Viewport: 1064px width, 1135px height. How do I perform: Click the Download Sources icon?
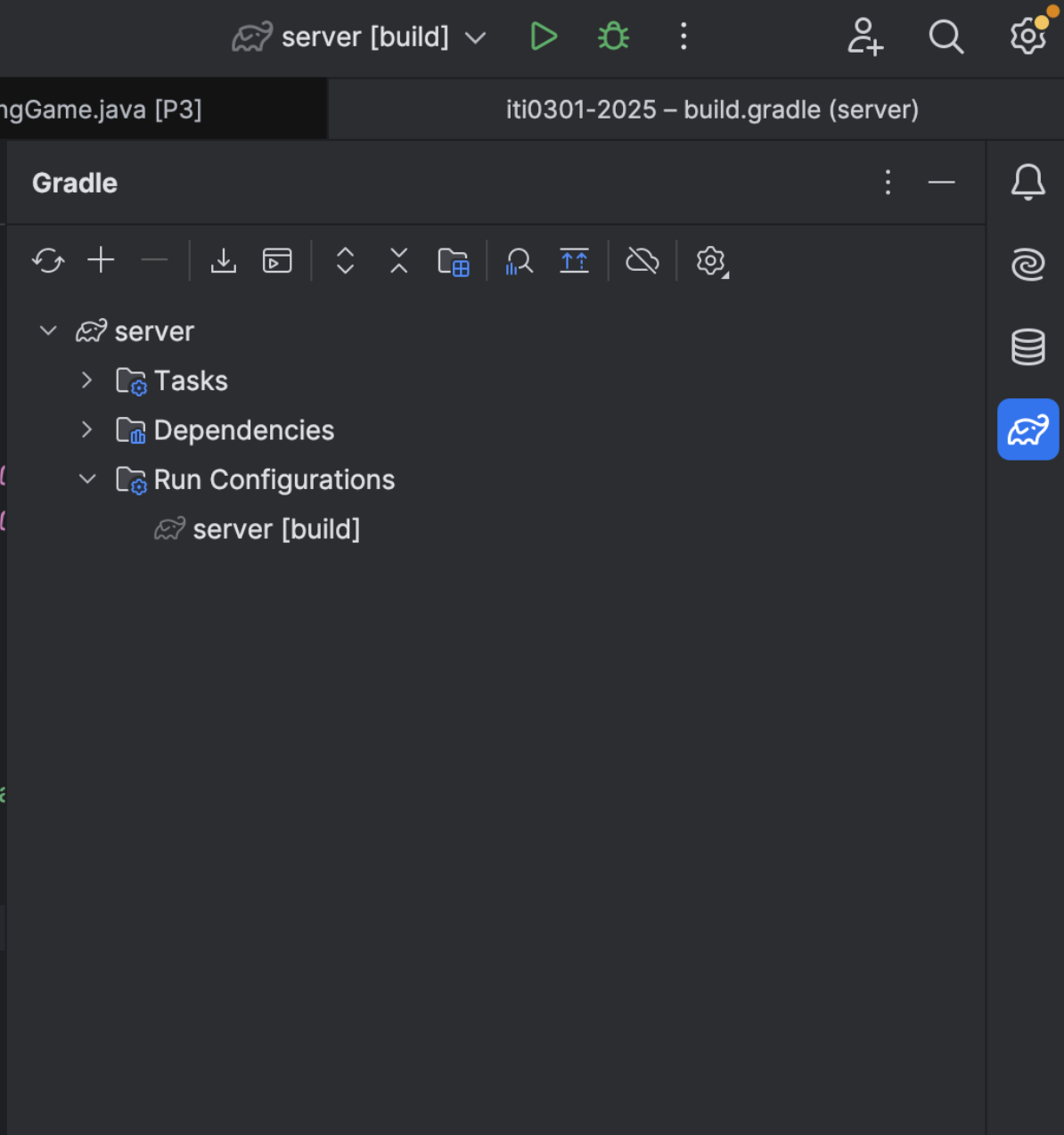pos(223,261)
